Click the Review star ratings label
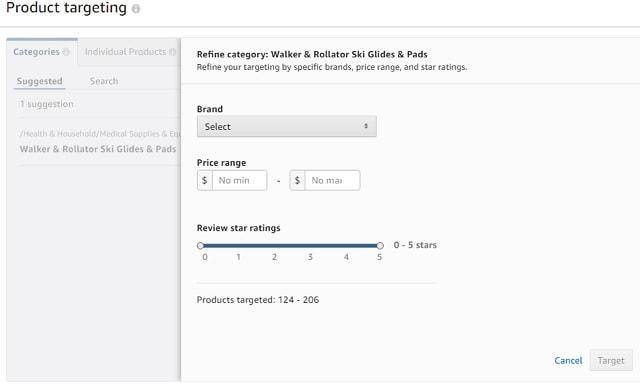This screenshot has width=640, height=389. pyautogui.click(x=238, y=228)
